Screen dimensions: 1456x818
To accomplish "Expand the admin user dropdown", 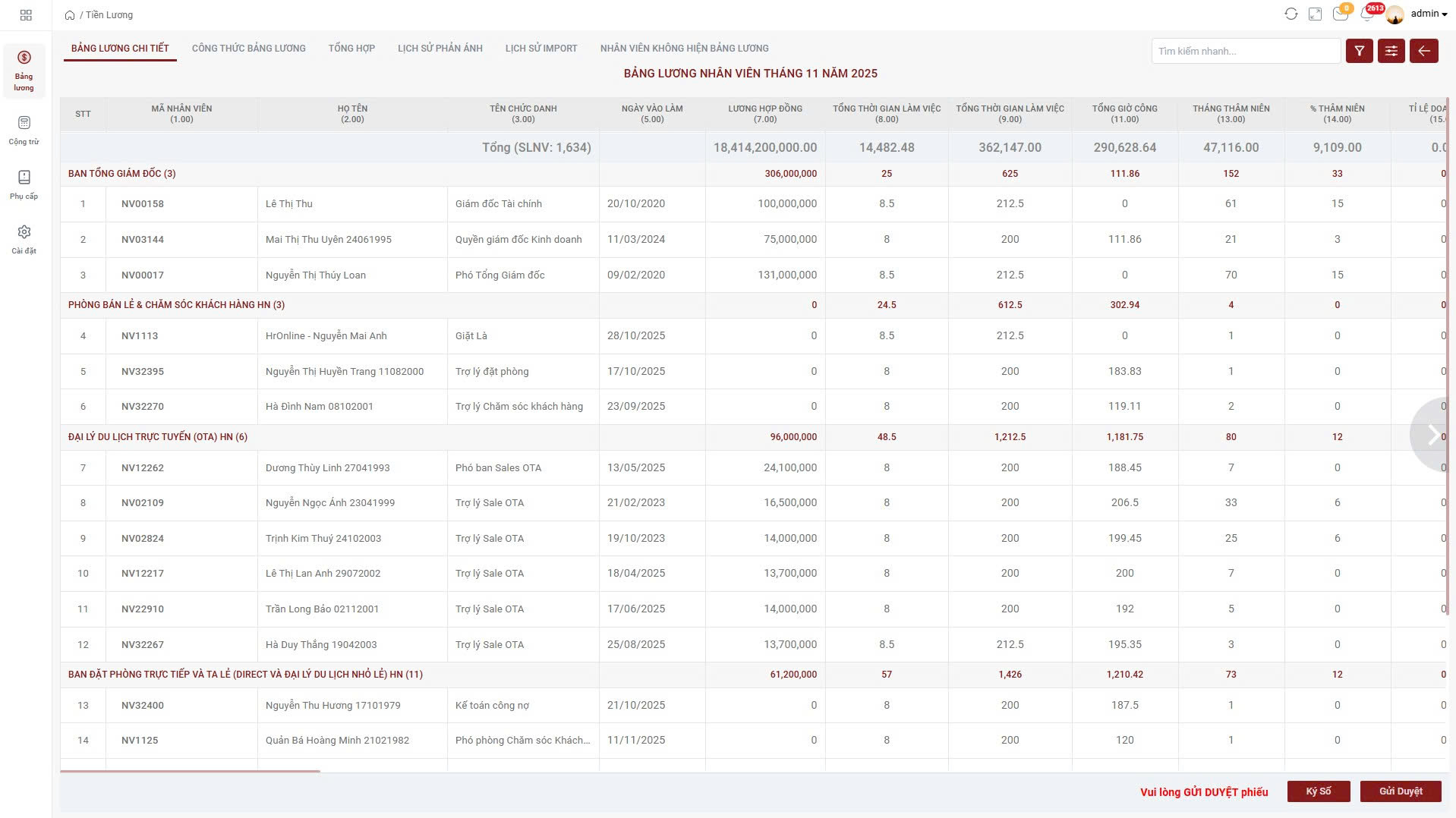I will pyautogui.click(x=1428, y=14).
